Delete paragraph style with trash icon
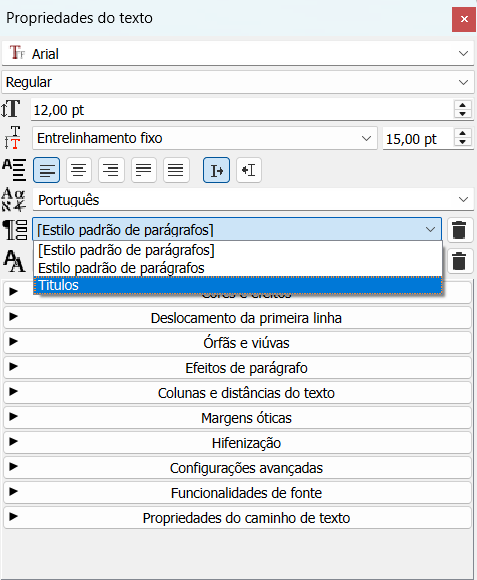The image size is (477, 580). coord(460,230)
